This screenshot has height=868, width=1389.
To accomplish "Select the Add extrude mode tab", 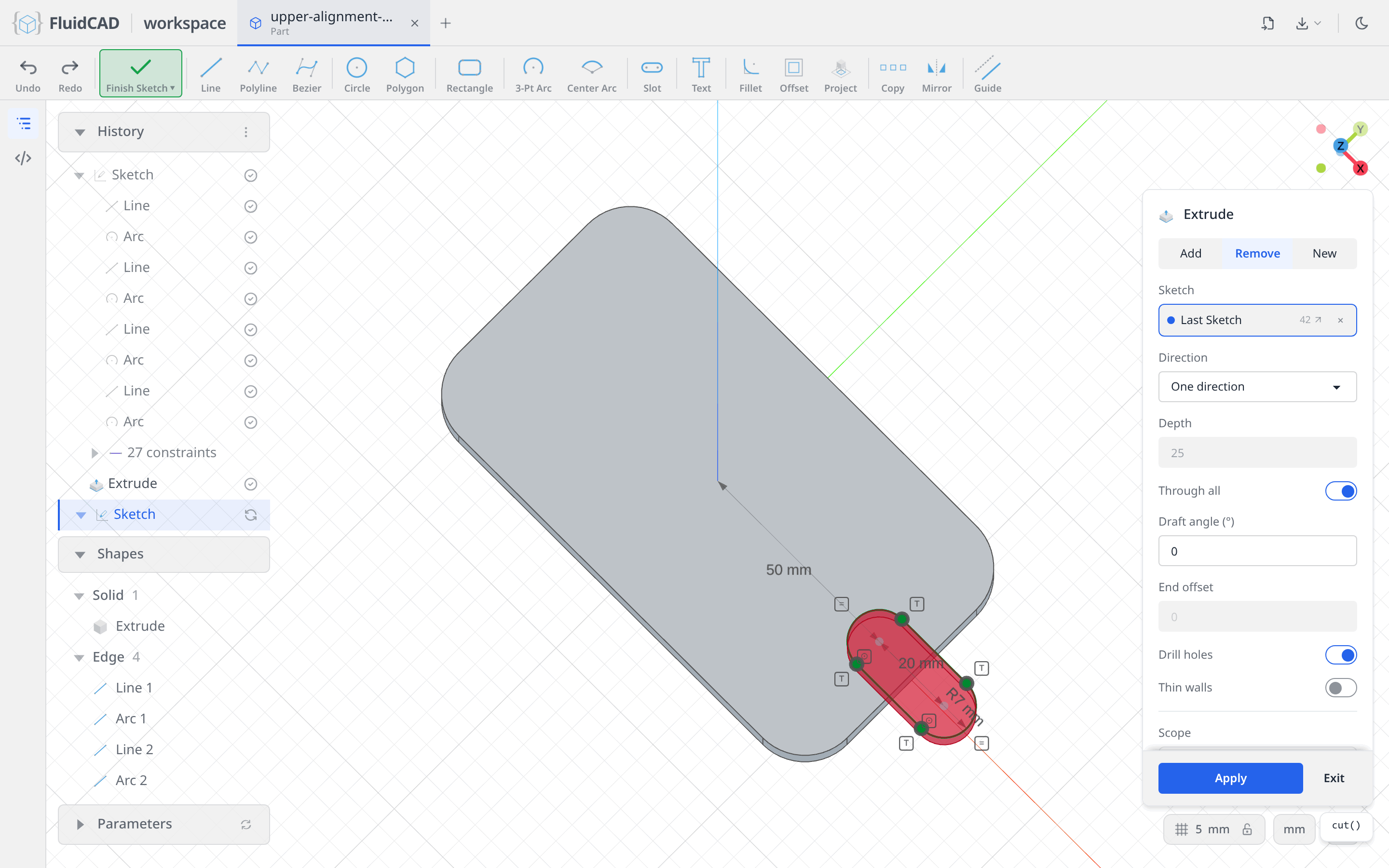I will [1190, 253].
